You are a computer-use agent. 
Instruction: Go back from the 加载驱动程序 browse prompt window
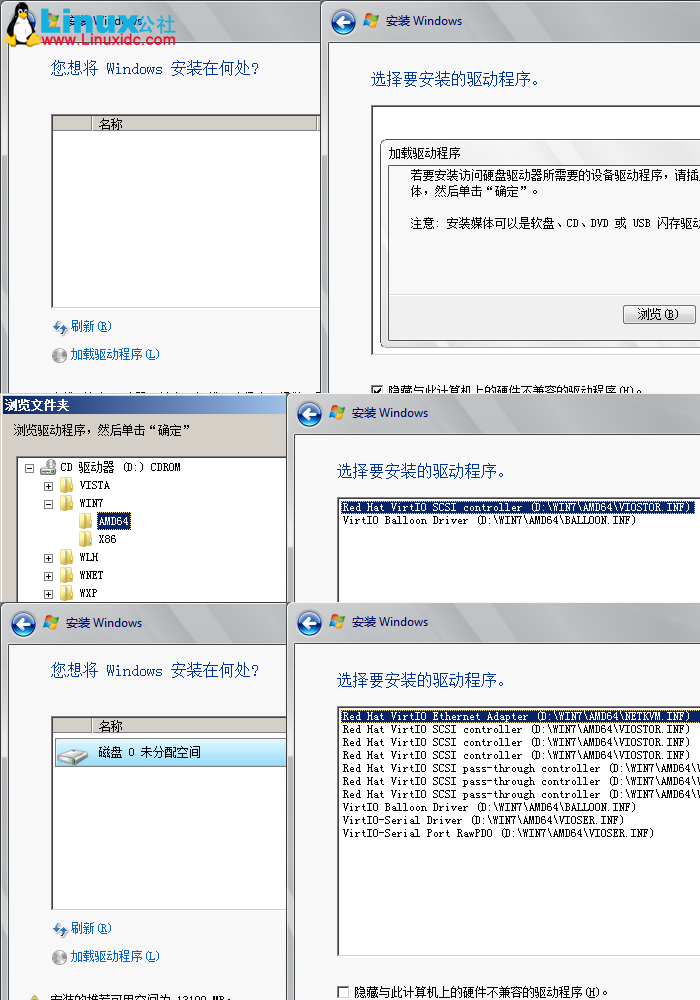[x=343, y=22]
